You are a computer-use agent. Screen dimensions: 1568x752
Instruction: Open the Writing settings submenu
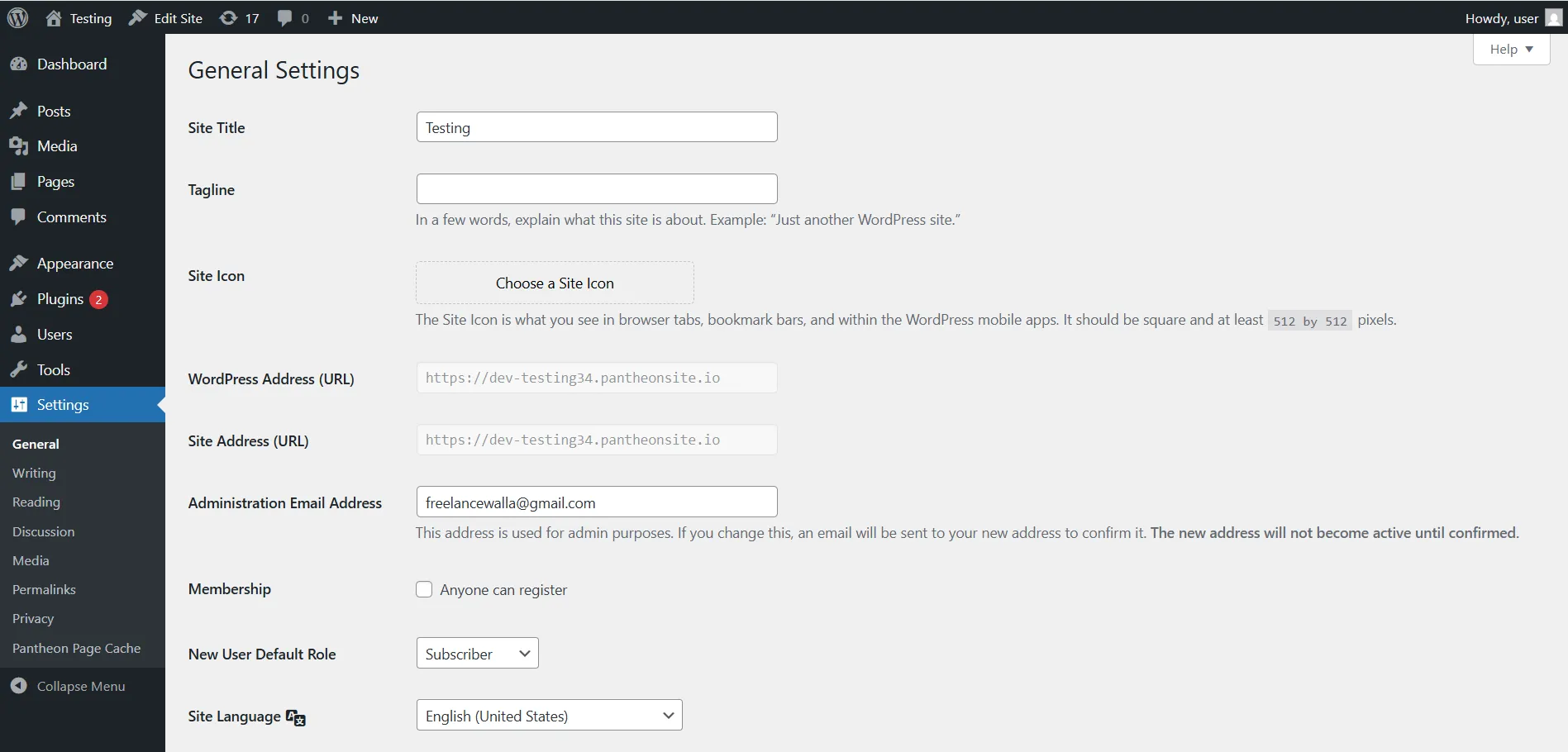(34, 473)
